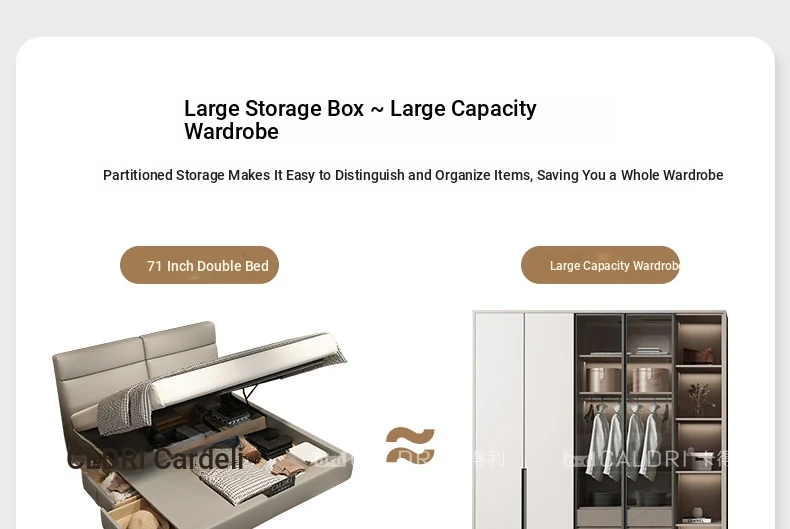Click the Partitioned Storage description text
This screenshot has height=529, width=790.
(413, 175)
